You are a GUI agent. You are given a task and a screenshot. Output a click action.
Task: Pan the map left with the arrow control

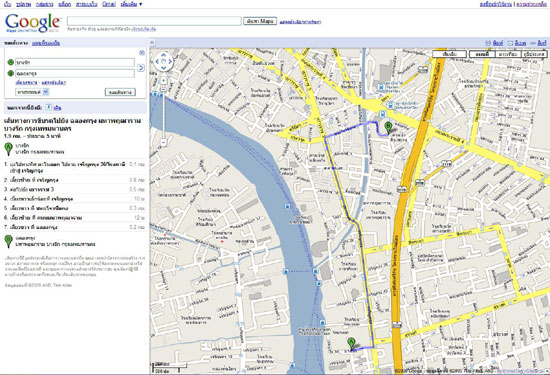pos(157,61)
